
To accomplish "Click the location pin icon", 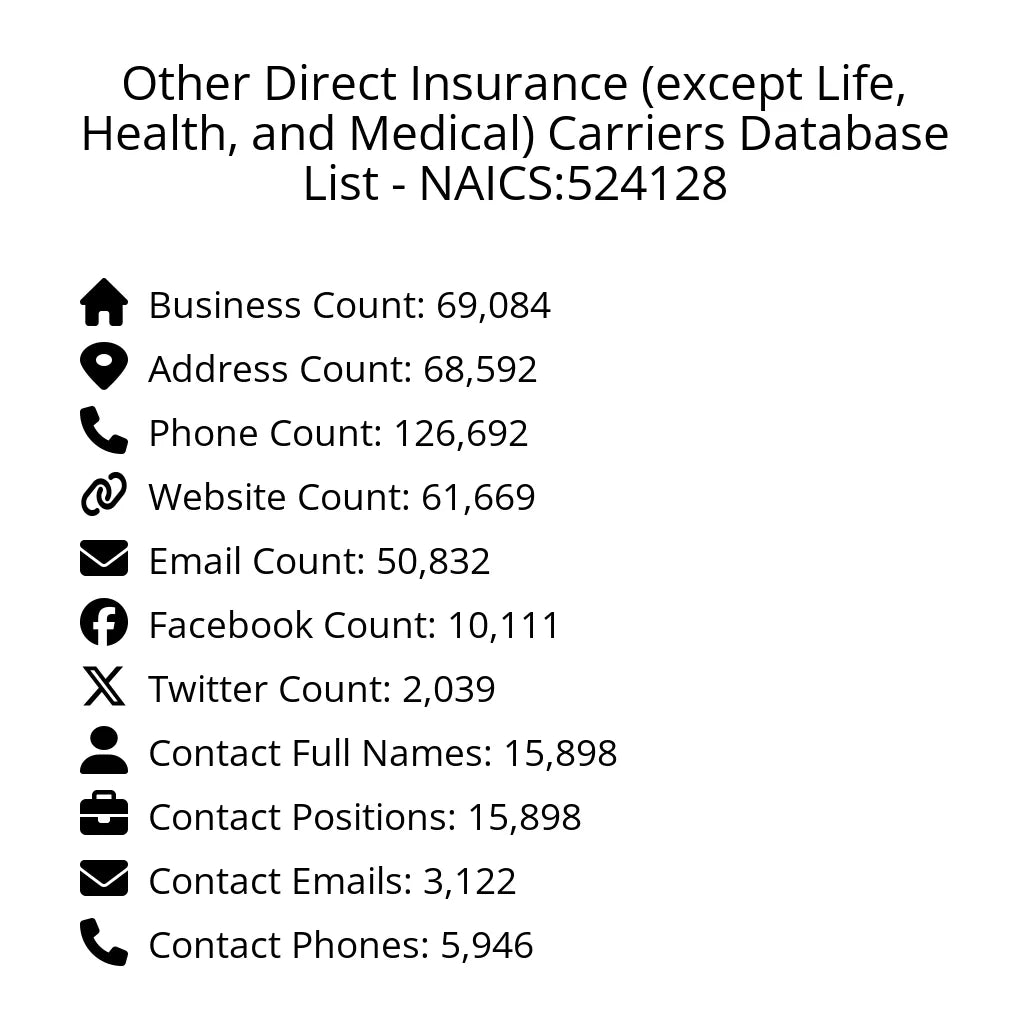I will pyautogui.click(x=104, y=367).
